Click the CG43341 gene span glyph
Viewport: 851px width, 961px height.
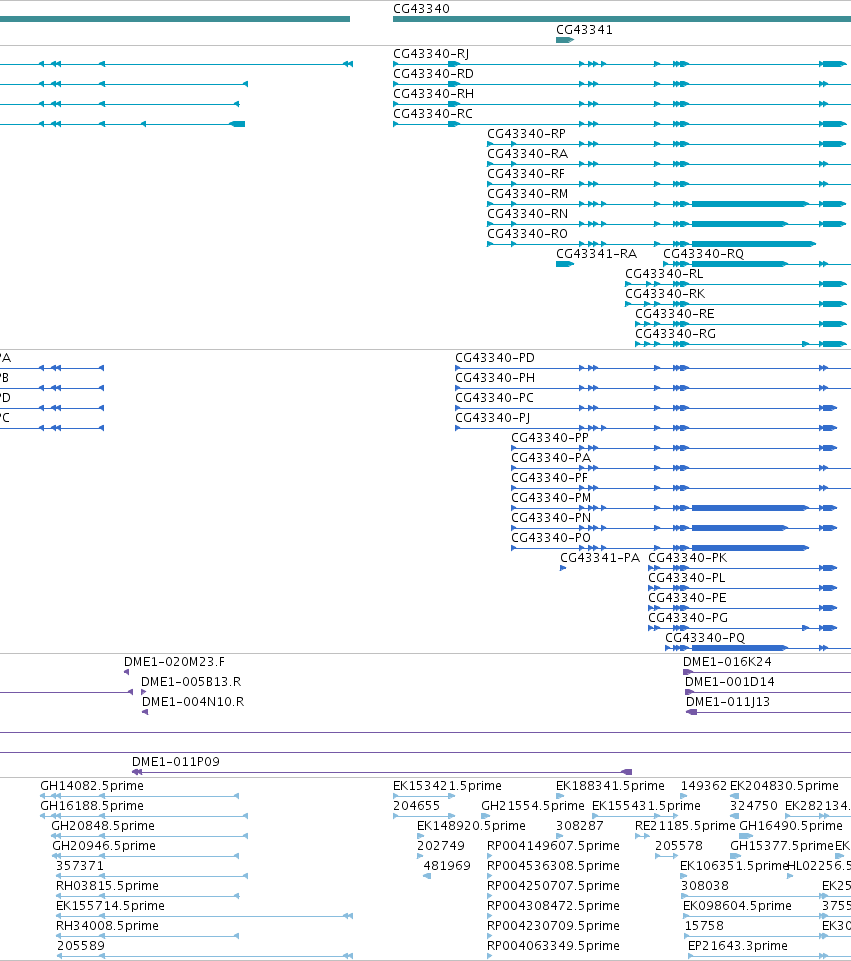tap(565, 40)
